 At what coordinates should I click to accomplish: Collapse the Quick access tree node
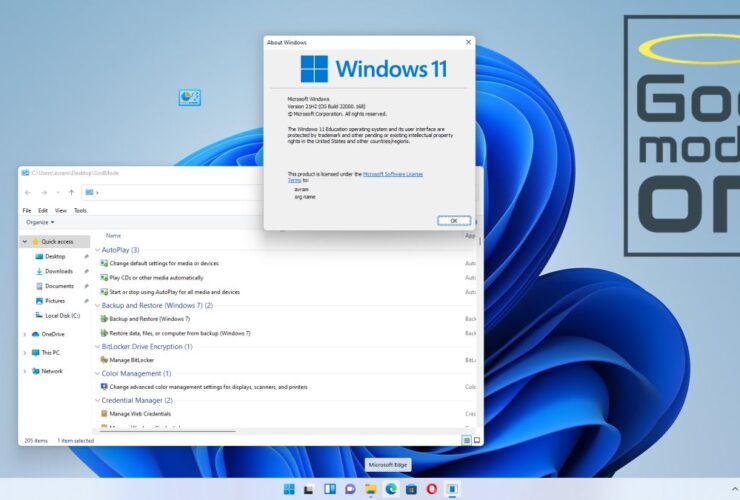[25, 242]
